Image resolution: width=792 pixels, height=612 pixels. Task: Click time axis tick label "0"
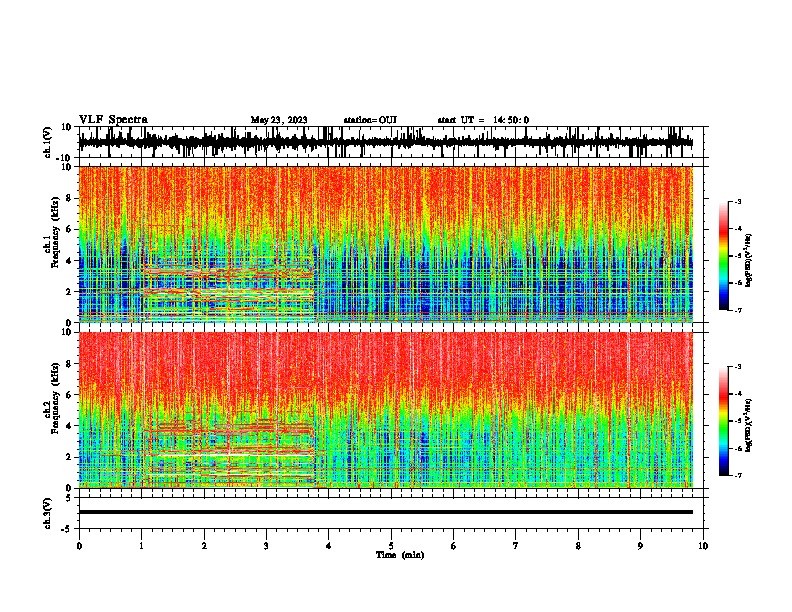(79, 546)
